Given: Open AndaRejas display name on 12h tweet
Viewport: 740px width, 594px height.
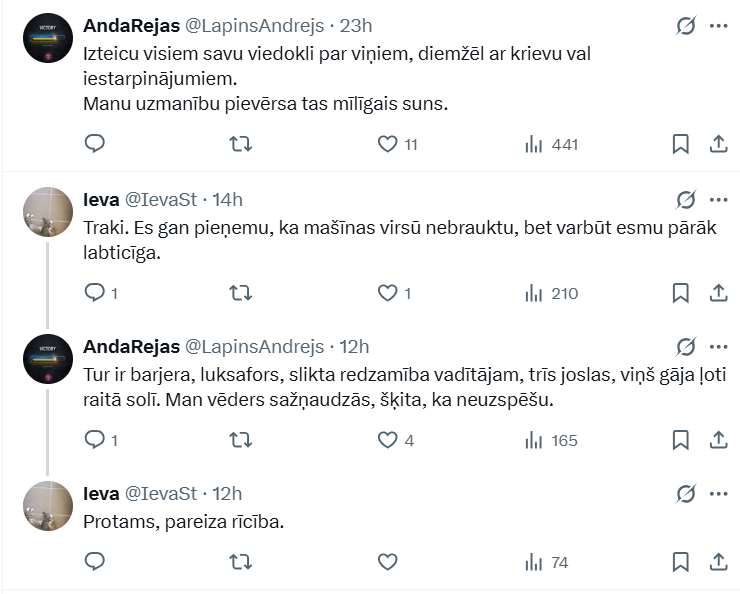Looking at the screenshot, I should point(130,347).
